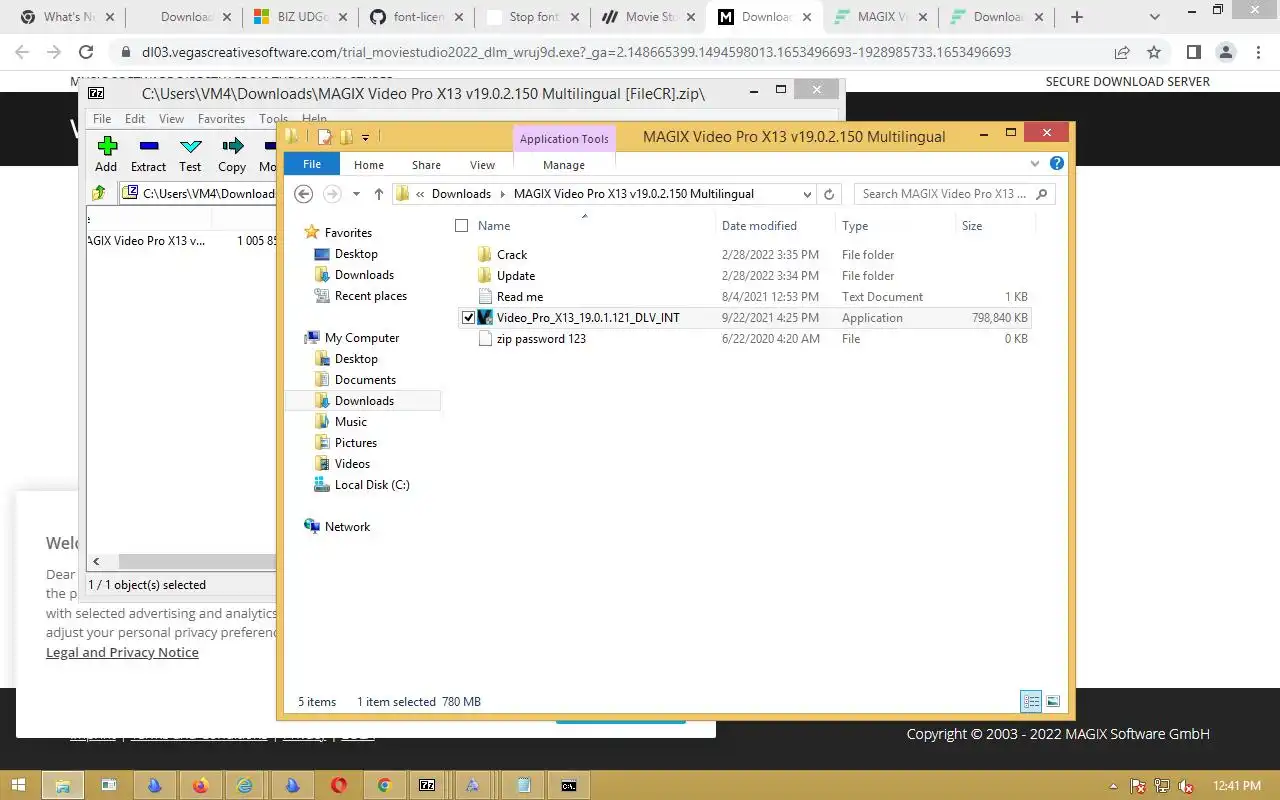The image size is (1280, 800).
Task: Open the Favorites menu in 7-Zip
Action: click(x=221, y=118)
